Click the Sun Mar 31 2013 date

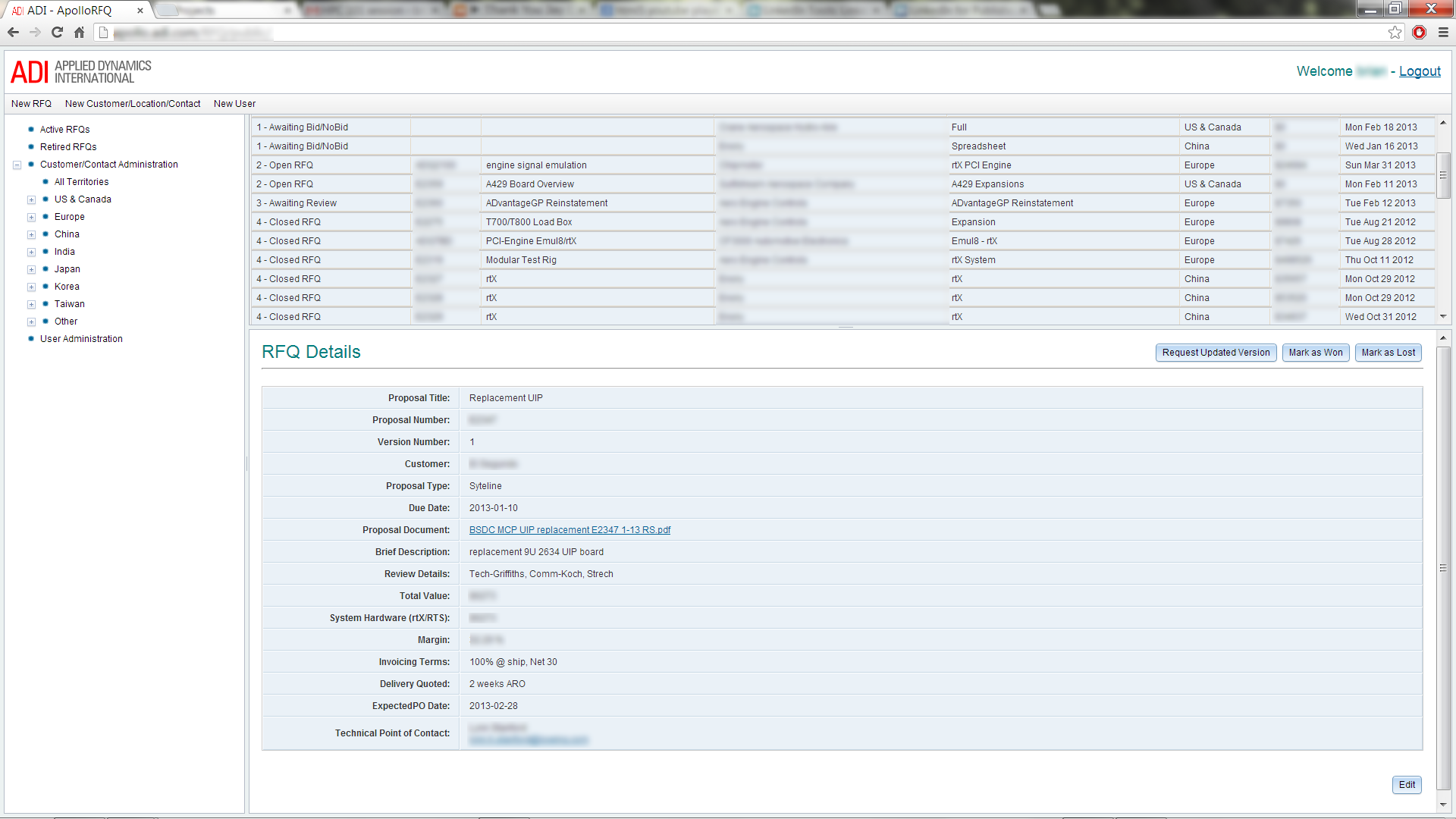tap(1380, 165)
